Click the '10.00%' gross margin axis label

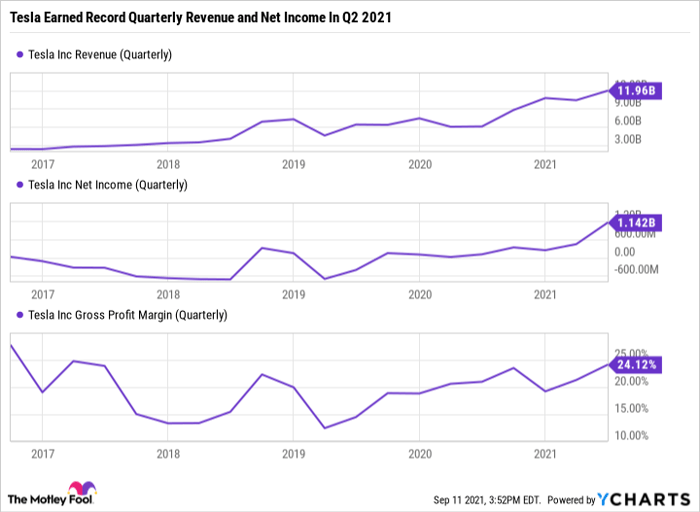[x=631, y=436]
